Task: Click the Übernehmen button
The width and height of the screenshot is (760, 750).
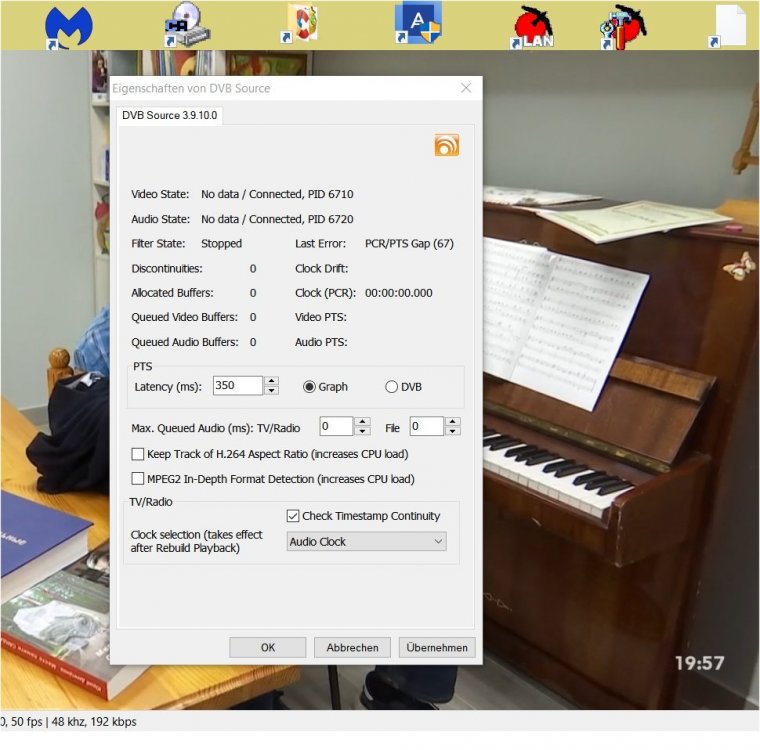Action: [437, 647]
